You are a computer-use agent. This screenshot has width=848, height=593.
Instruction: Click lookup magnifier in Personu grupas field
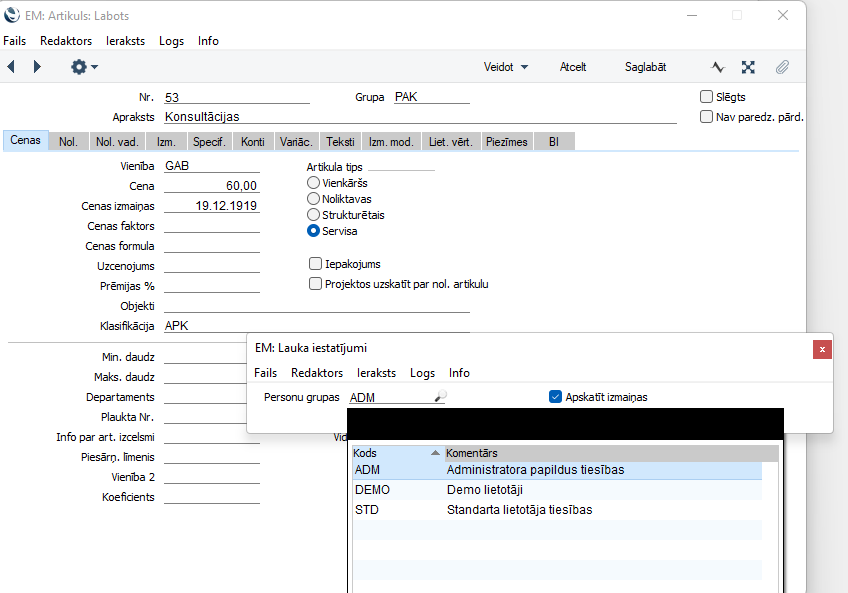(x=440, y=397)
